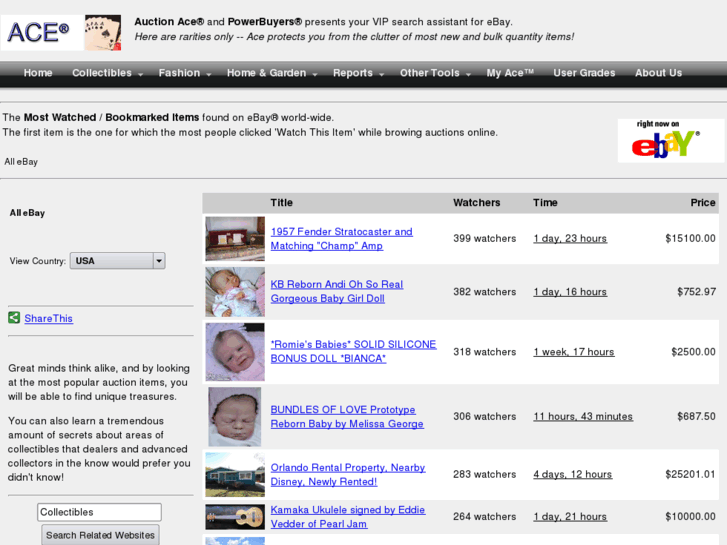Screen dimensions: 727x545
Task: Click the $10000.00 price
Action: 690,517
